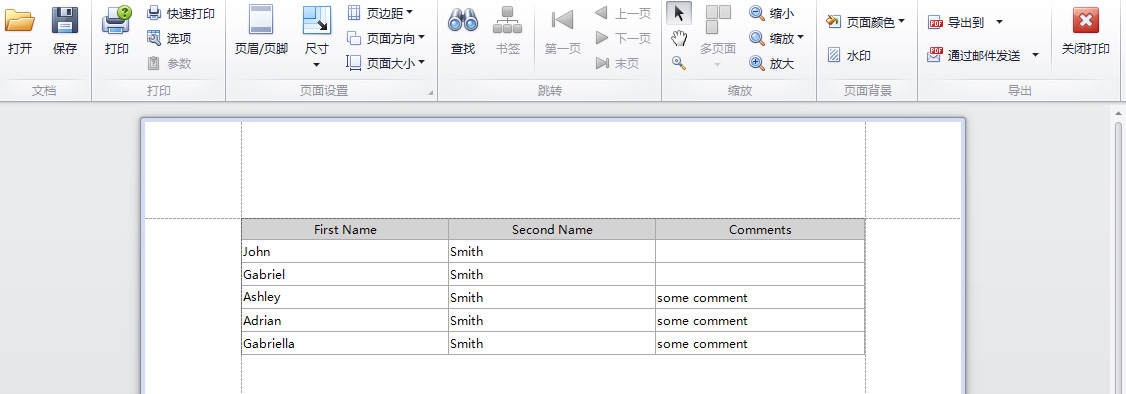Click Zoom In (放大)

[x=771, y=63]
